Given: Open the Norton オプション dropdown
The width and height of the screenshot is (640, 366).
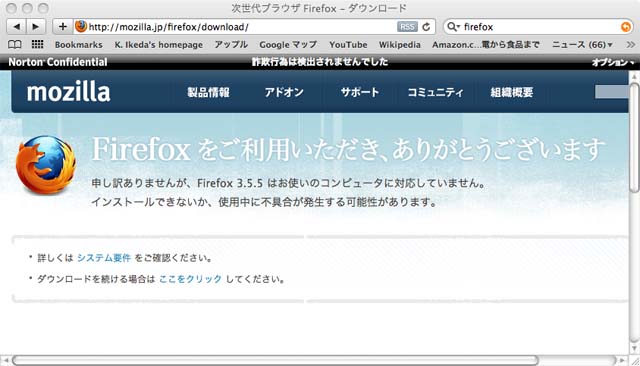Looking at the screenshot, I should [x=613, y=62].
